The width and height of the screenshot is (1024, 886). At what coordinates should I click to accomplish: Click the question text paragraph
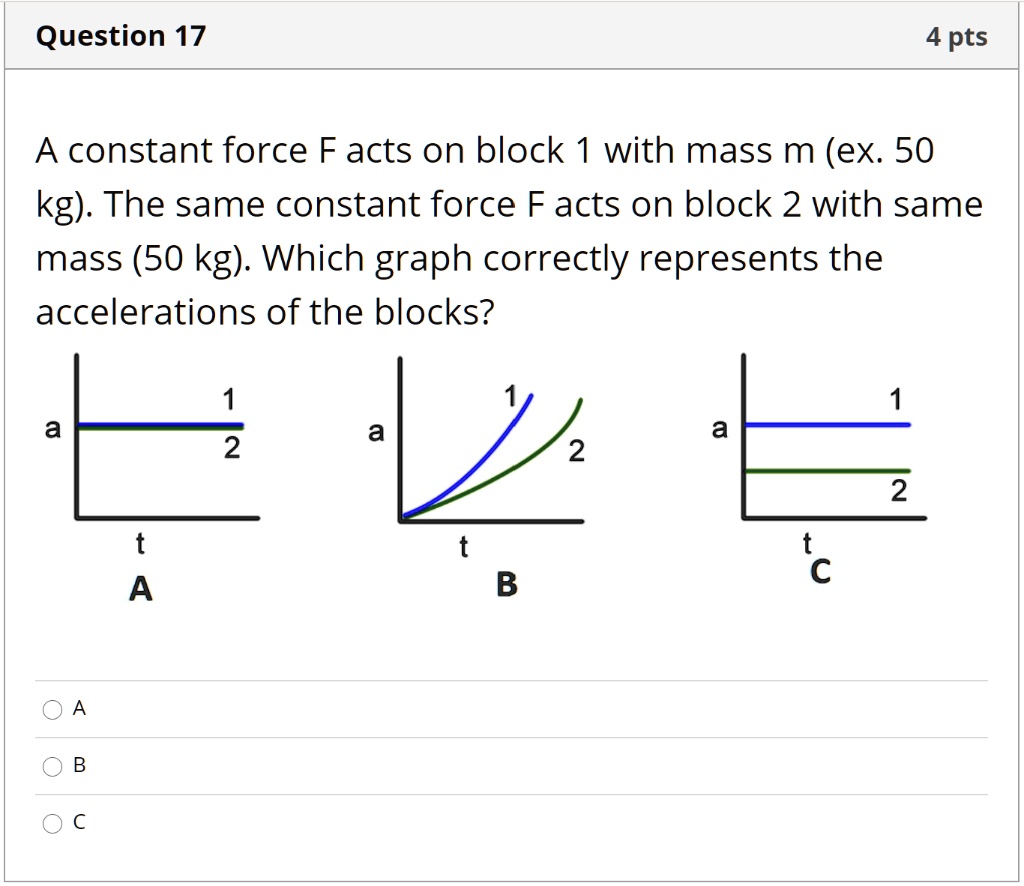pos(500,230)
